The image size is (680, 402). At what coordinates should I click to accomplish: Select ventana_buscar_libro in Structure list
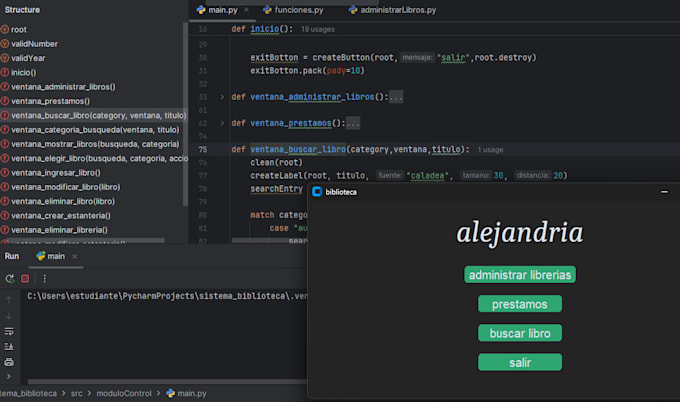pyautogui.click(x=93, y=115)
